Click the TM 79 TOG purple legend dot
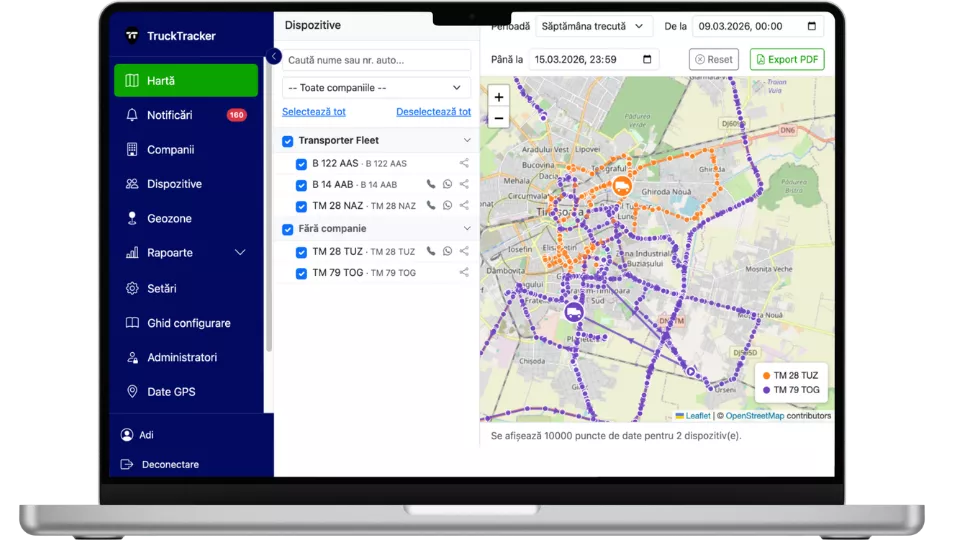Screen dimensions: 960x540 766,390
